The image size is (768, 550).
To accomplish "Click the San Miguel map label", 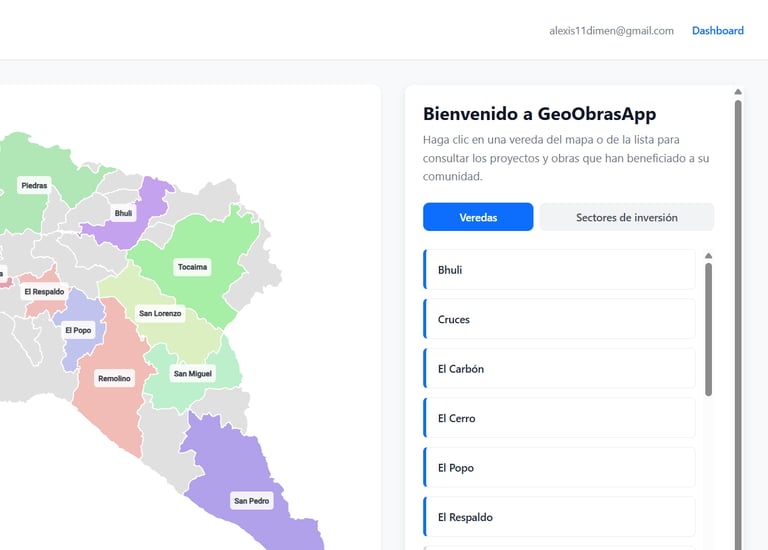I will point(193,374).
